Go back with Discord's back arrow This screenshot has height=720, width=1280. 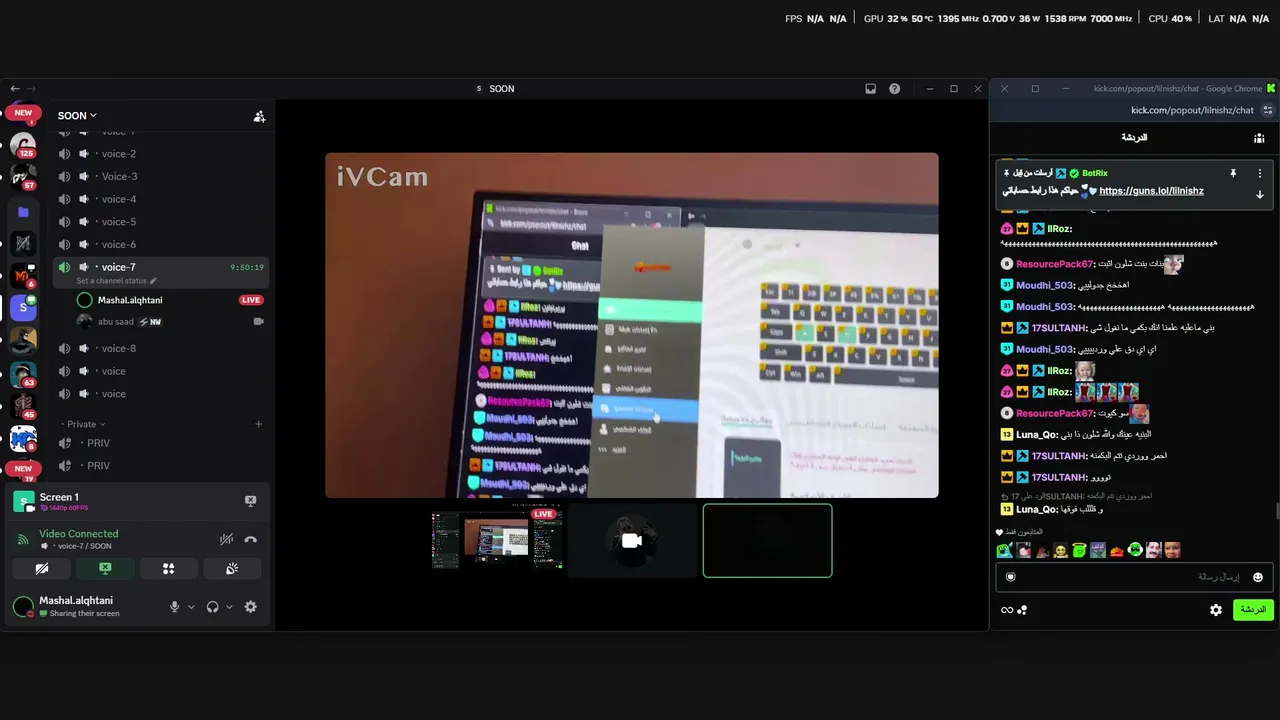point(14,89)
